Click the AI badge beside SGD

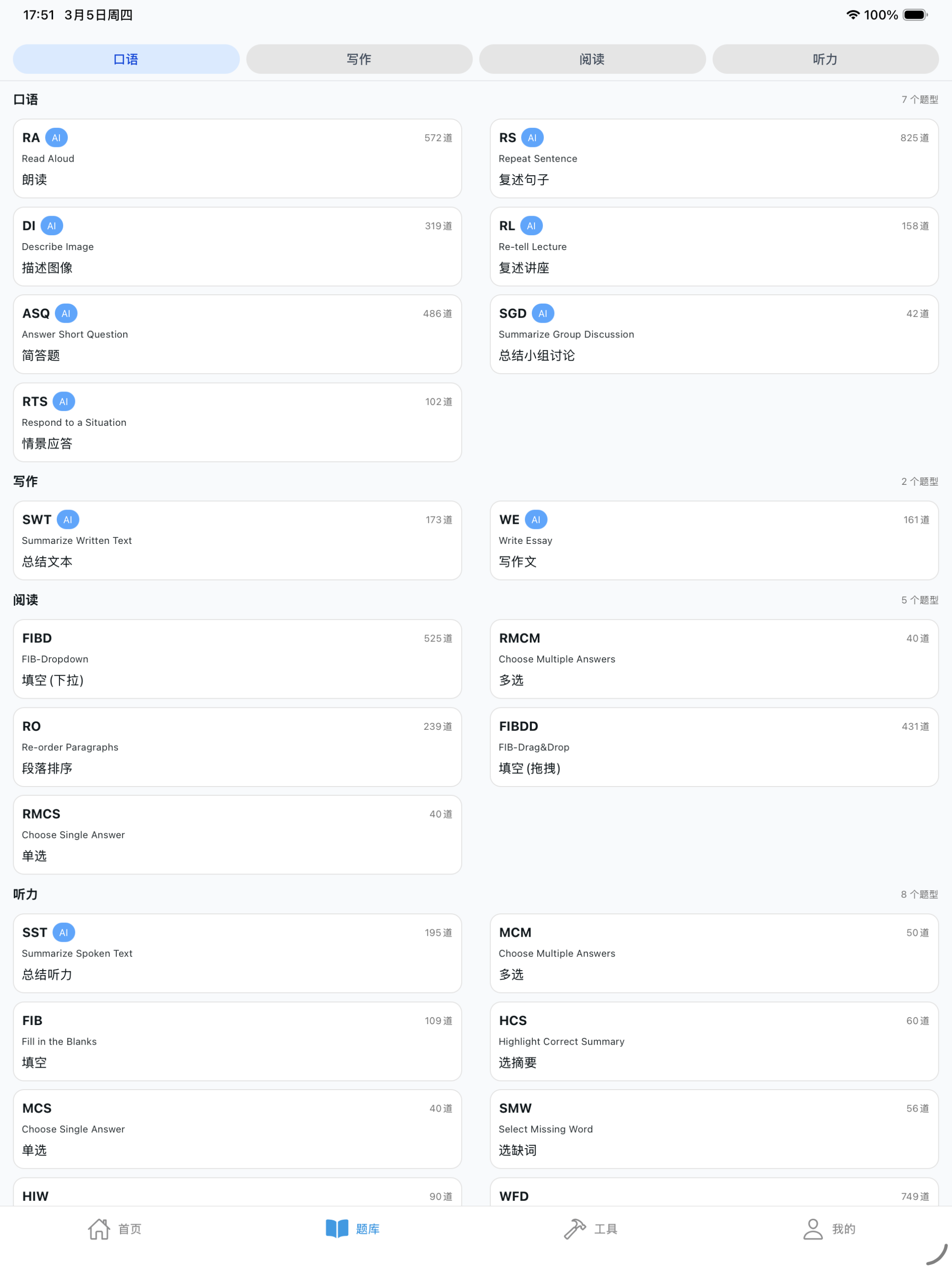[x=542, y=313]
